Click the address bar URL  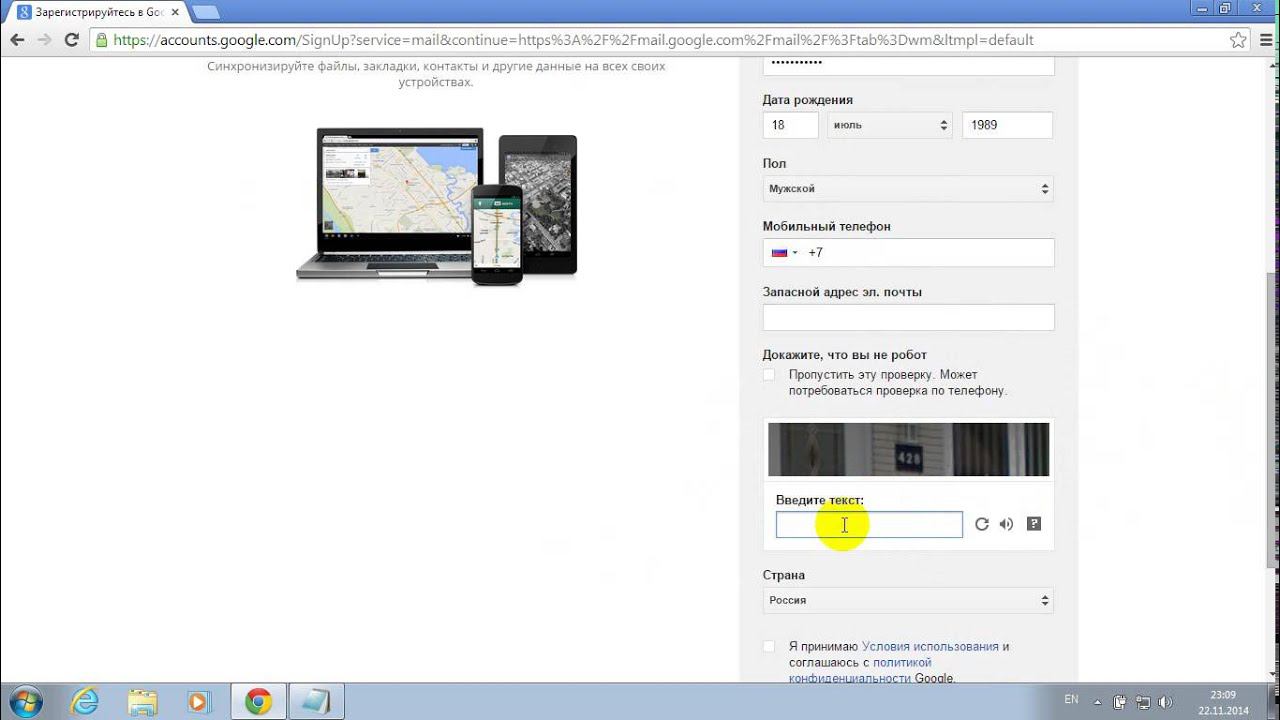(x=573, y=40)
